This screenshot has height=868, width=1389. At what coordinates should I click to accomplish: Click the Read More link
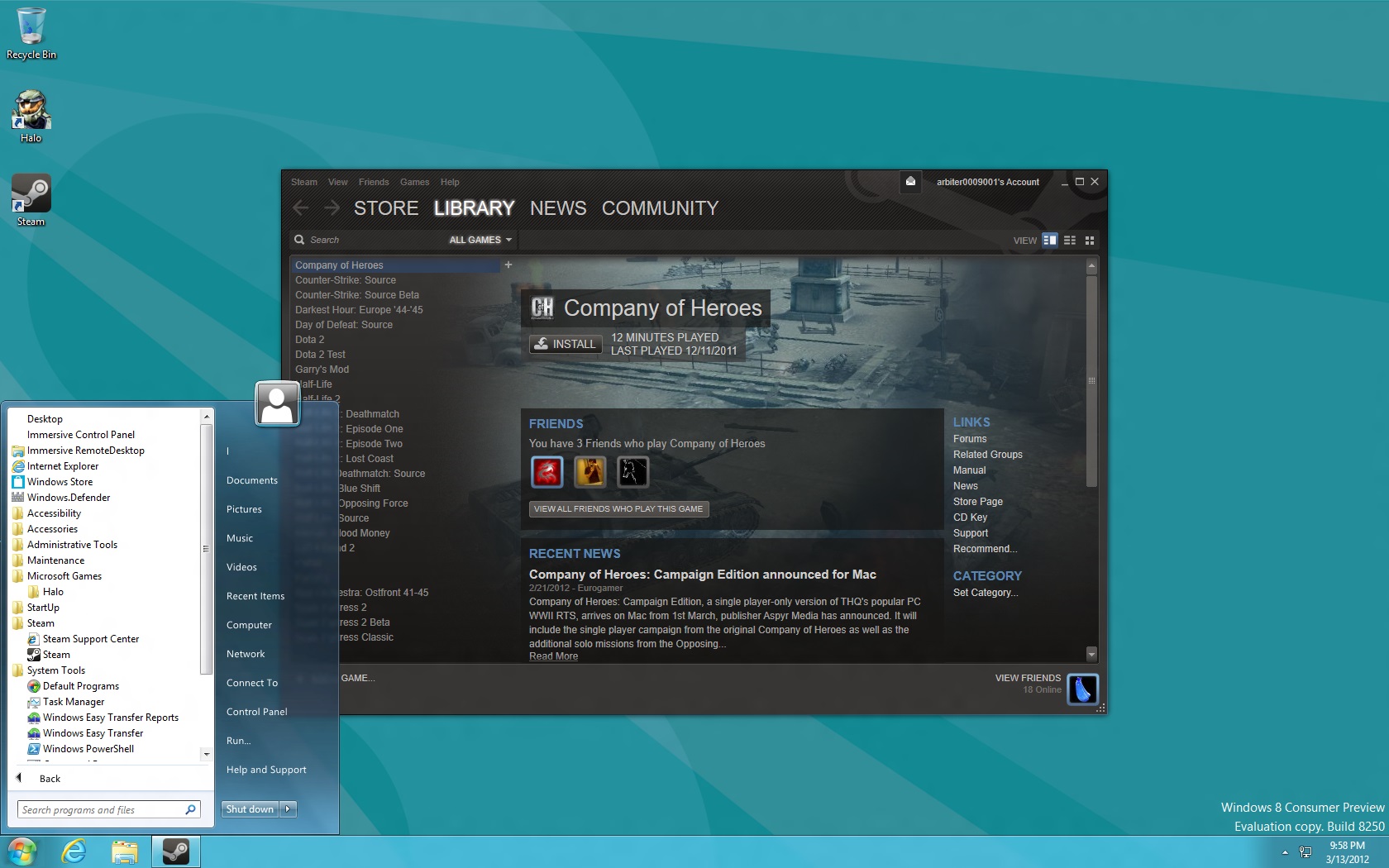[x=553, y=656]
